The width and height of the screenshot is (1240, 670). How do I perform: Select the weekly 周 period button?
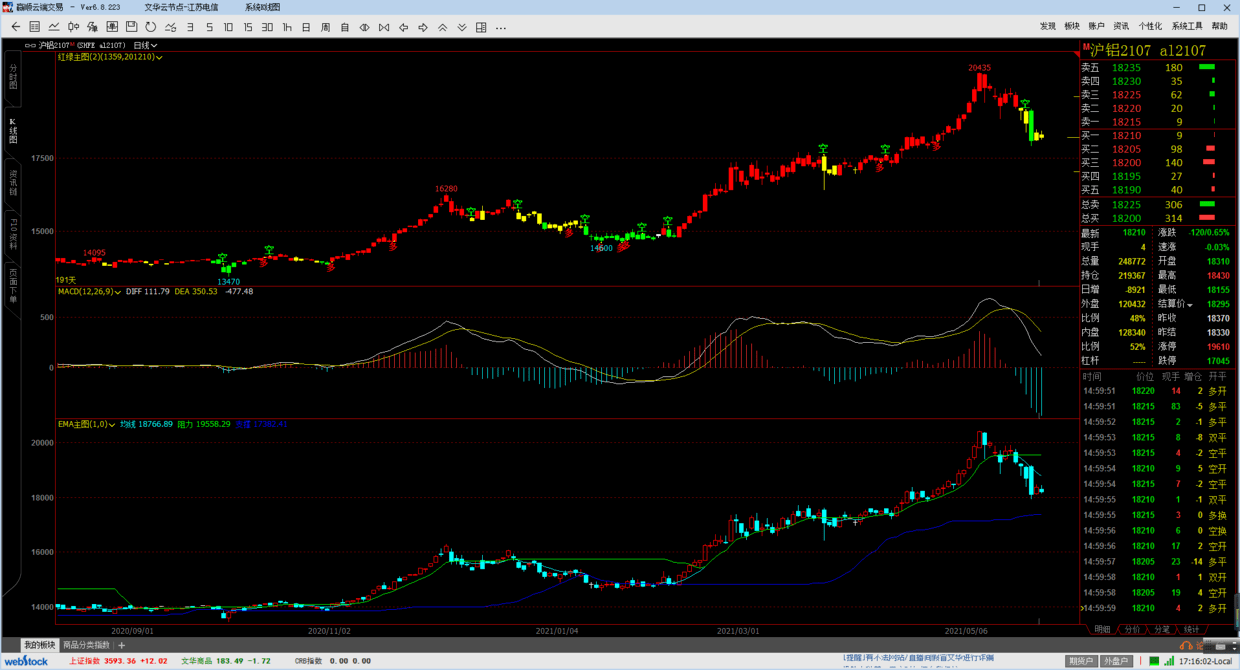[x=325, y=27]
